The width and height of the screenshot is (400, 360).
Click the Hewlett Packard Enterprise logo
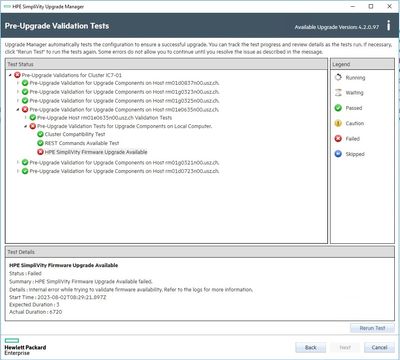click(x=25, y=346)
